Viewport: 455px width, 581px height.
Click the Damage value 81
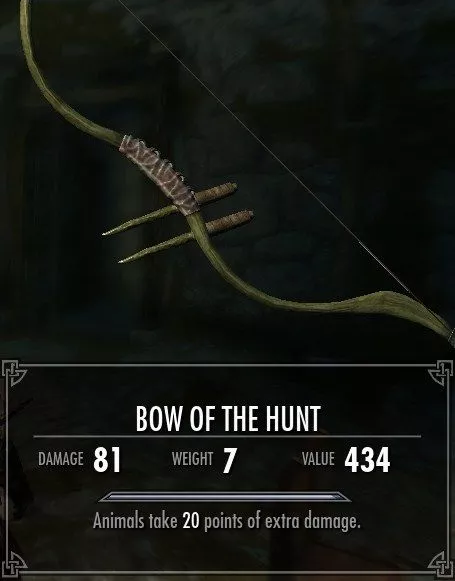tap(107, 459)
